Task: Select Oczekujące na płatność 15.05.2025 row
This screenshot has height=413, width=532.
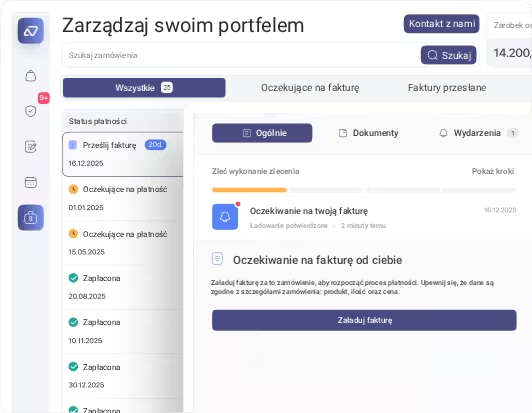Action: 124,243
